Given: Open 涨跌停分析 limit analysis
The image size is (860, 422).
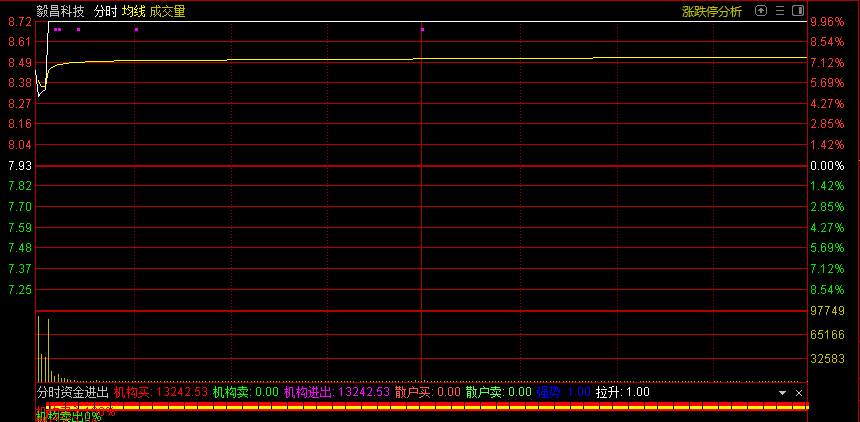Looking at the screenshot, I should pos(712,12).
